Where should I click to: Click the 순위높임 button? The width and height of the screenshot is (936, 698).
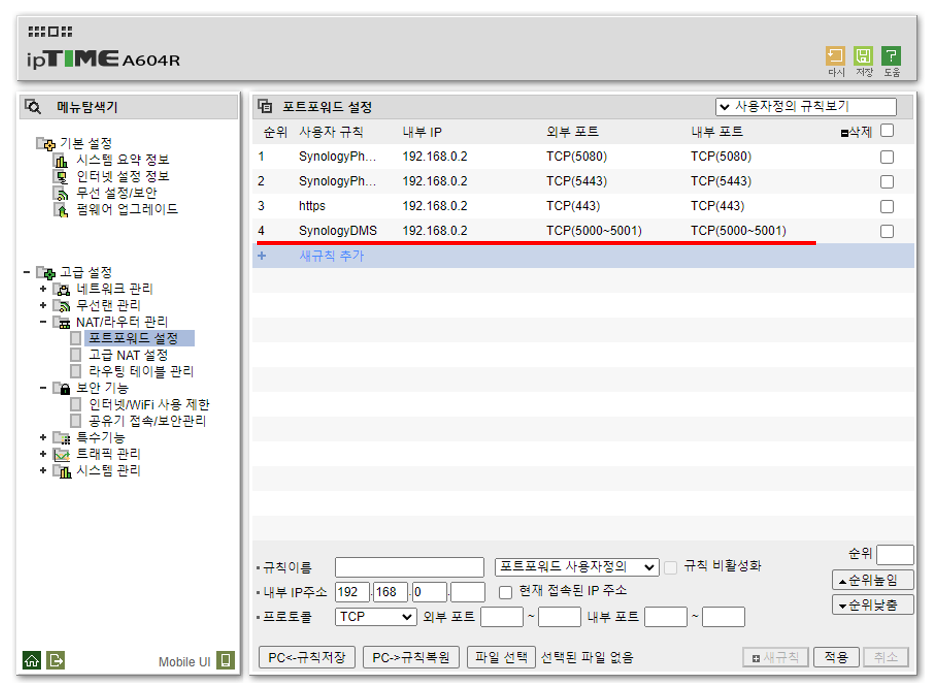click(873, 580)
